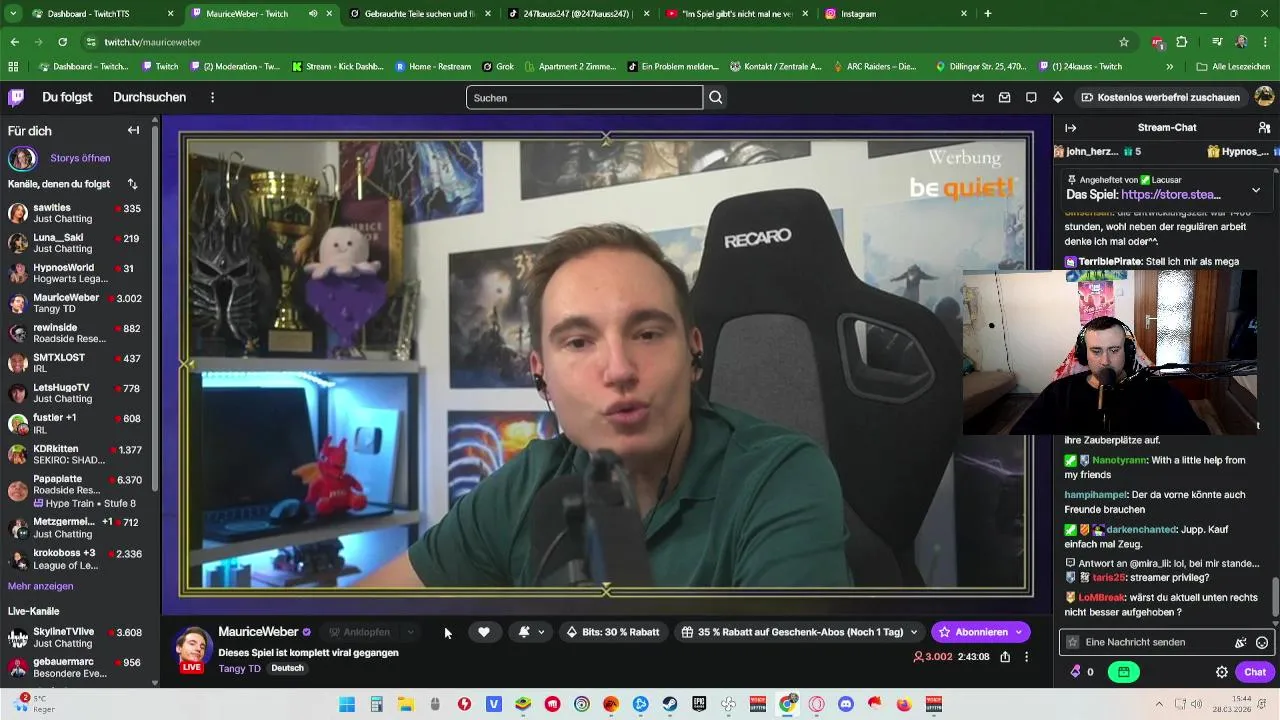The width and height of the screenshot is (1280, 720).
Task: Open Steam from the taskbar
Action: click(x=670, y=704)
